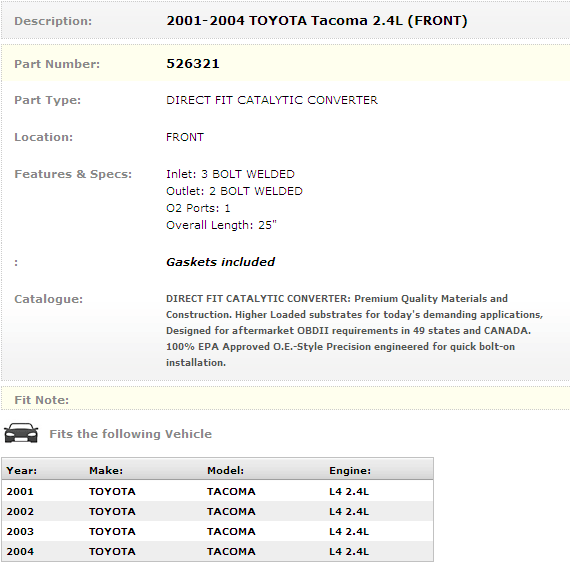Click TACOMA in the 2001 row
Viewport: 570px width, 583px height.
(231, 492)
